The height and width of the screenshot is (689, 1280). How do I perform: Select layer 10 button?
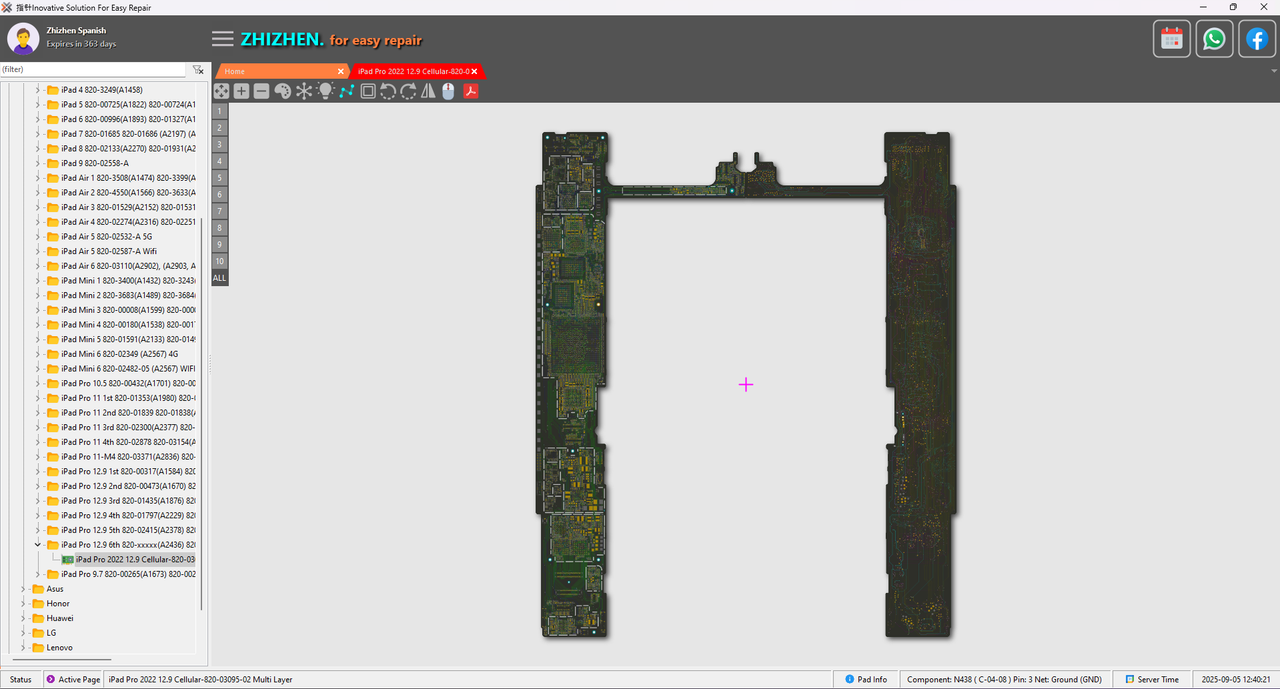point(220,261)
